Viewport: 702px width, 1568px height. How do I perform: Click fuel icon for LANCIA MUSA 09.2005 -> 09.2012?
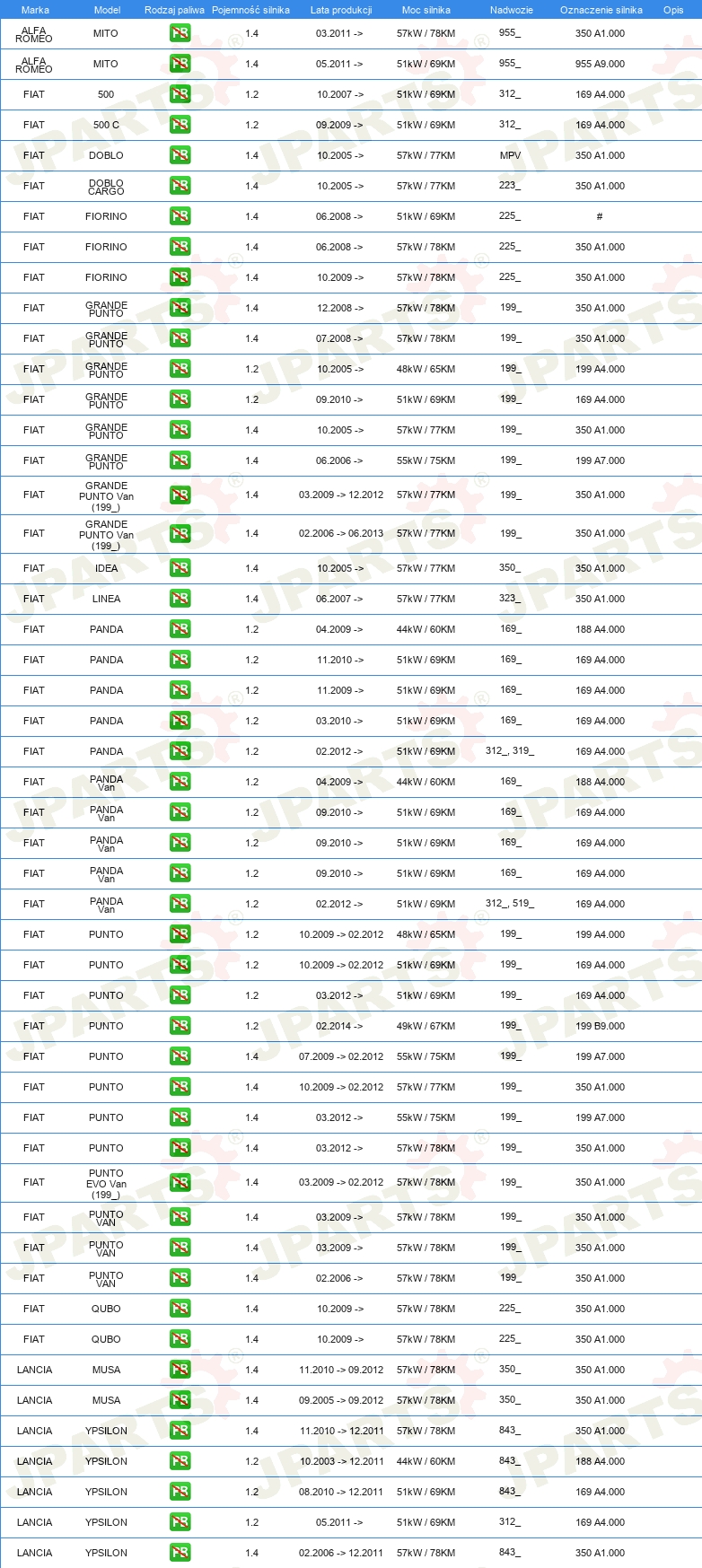pos(180,1400)
